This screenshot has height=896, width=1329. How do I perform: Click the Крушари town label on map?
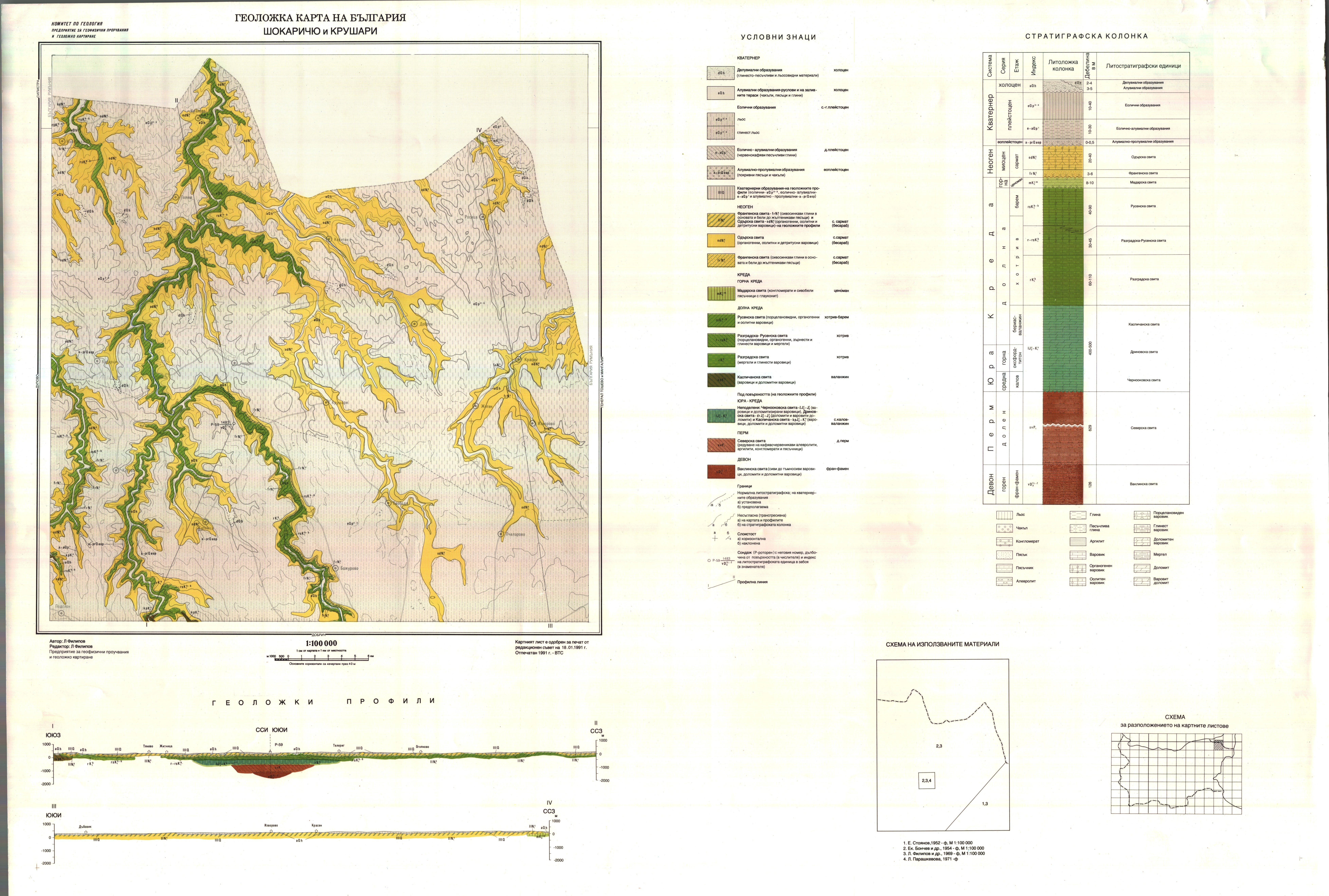point(340,403)
